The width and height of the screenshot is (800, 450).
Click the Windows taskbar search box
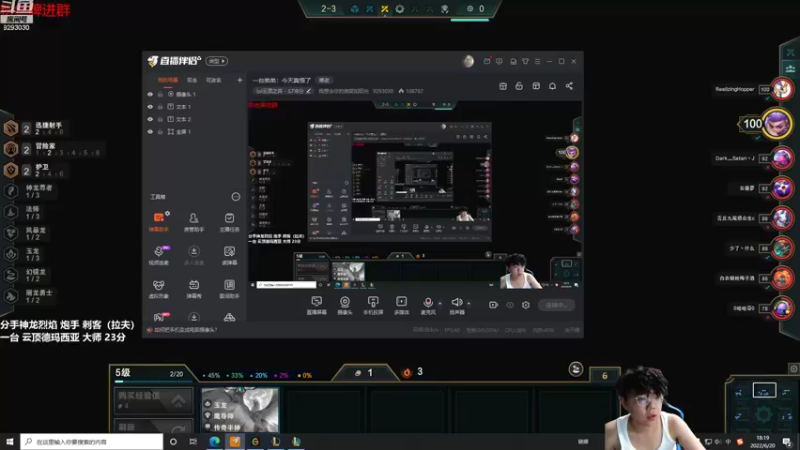(x=92, y=441)
